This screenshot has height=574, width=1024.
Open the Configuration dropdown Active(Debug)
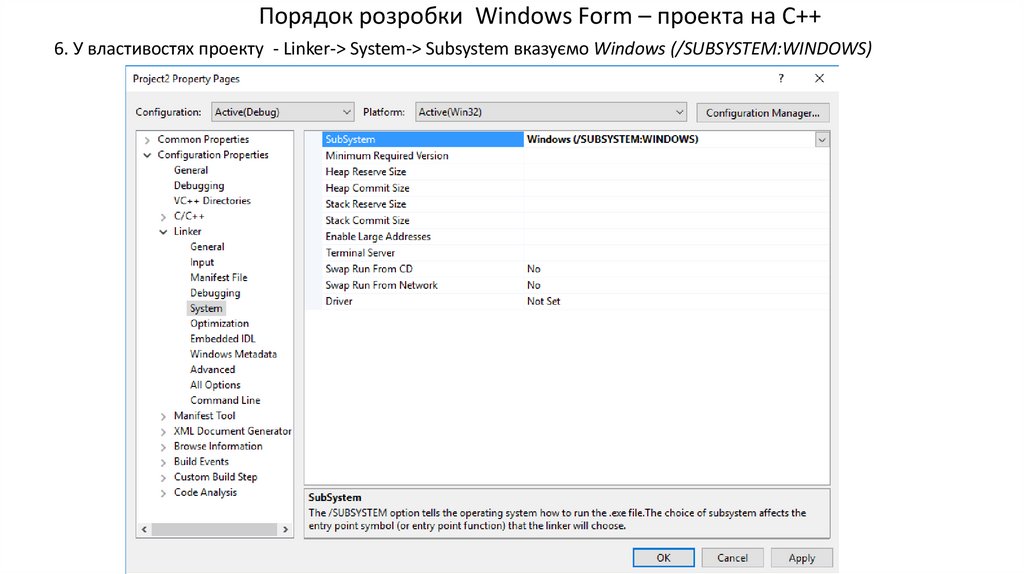click(283, 112)
